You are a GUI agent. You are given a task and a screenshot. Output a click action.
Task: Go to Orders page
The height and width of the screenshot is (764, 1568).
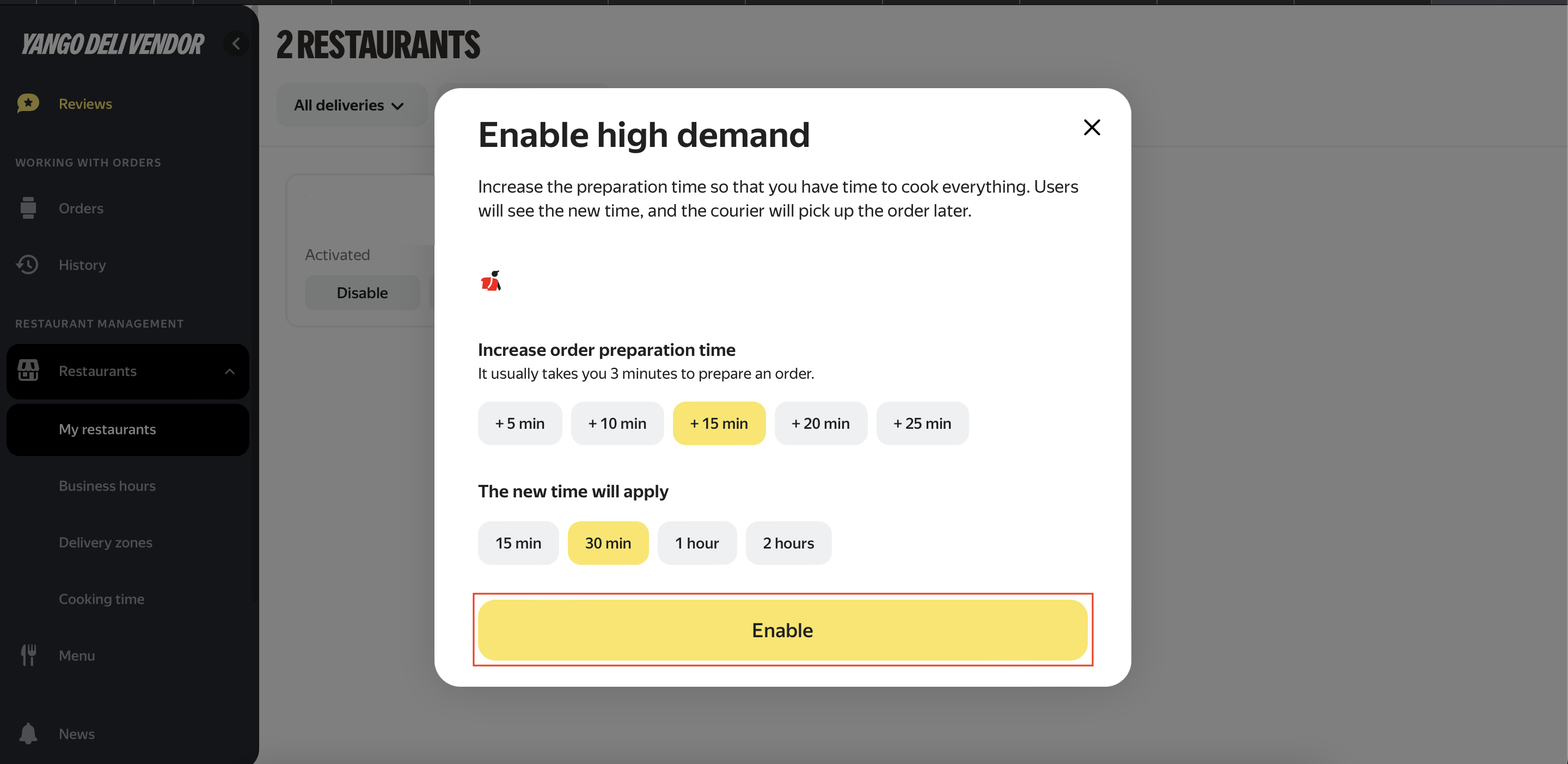pyautogui.click(x=81, y=208)
